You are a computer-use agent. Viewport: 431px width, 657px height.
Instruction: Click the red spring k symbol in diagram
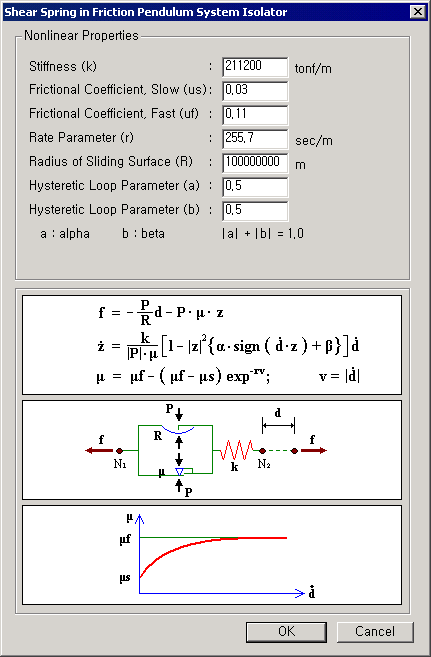click(237, 450)
